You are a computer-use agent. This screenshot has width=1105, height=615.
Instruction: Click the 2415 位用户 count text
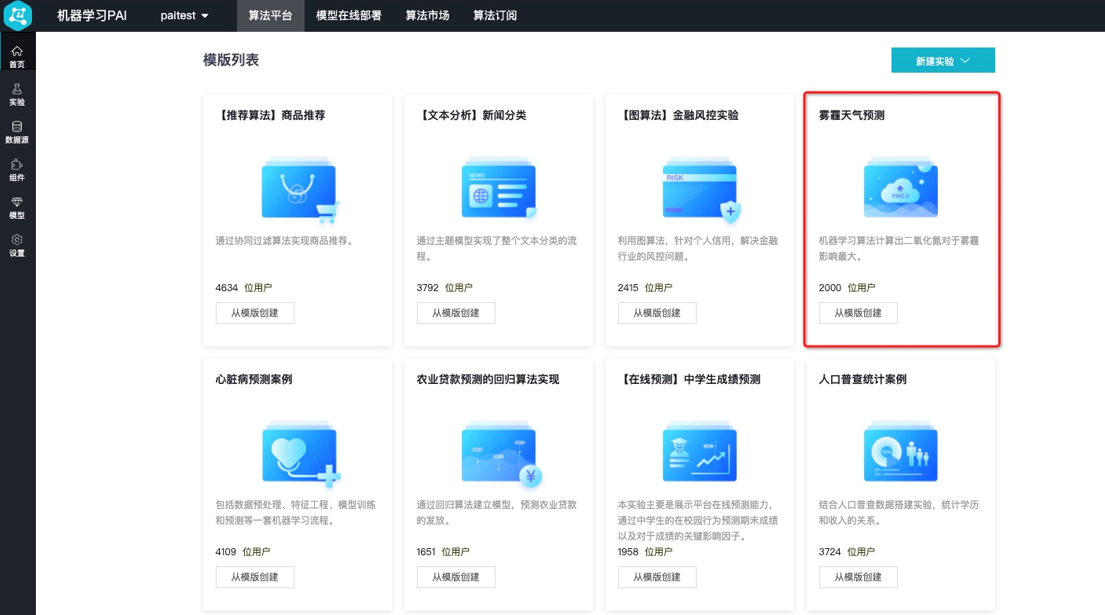click(646, 287)
